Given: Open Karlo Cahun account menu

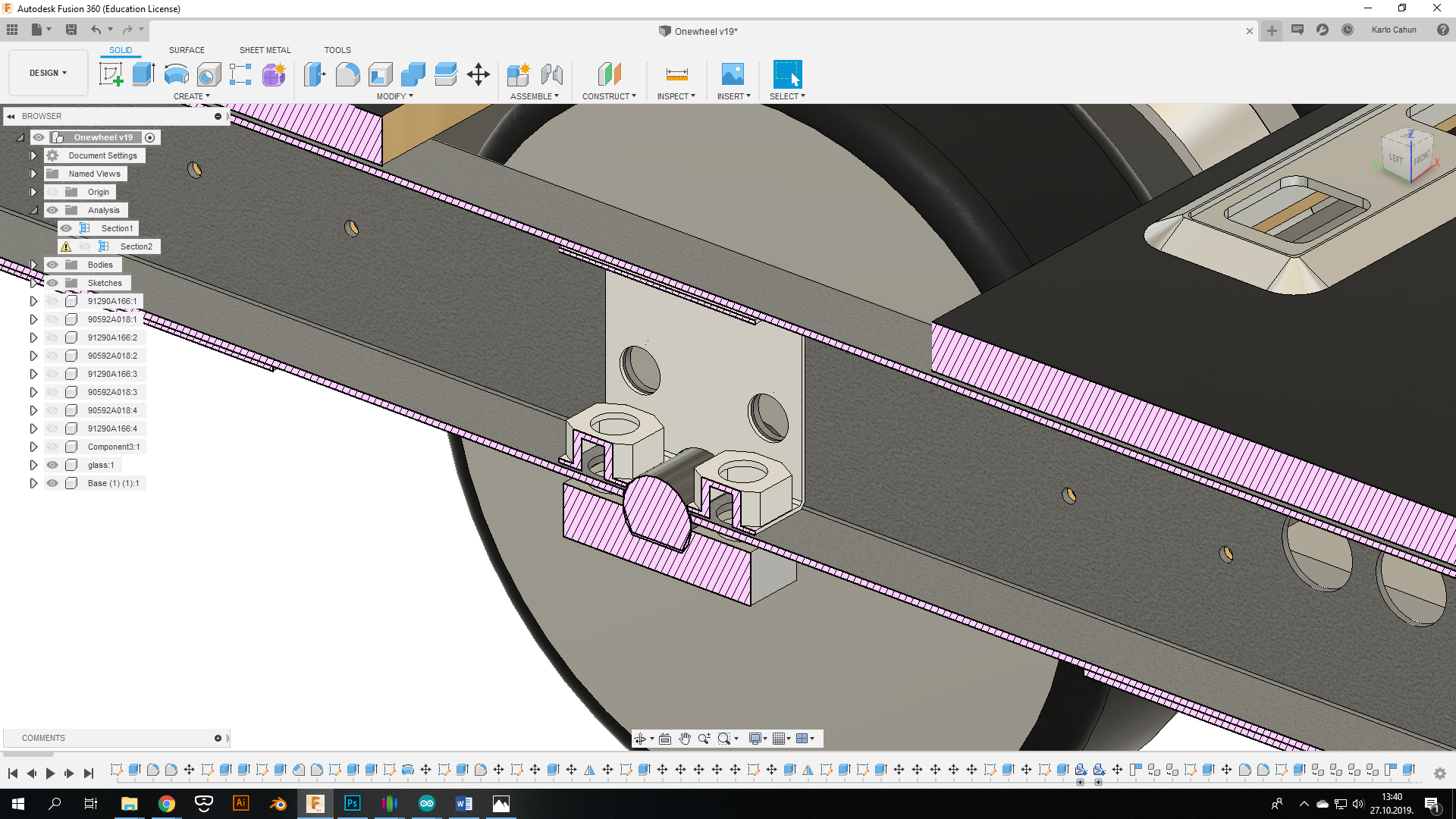Looking at the screenshot, I should (1394, 30).
